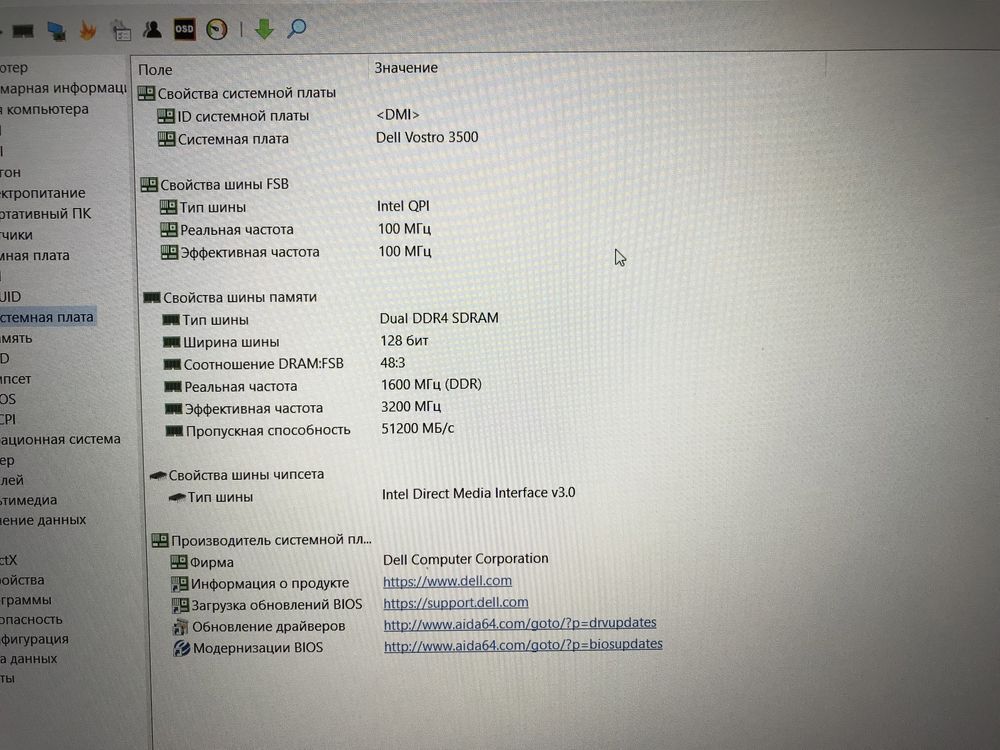Click the 'Dell Computer Corporation' value
The width and height of the screenshot is (1000, 750).
466,559
